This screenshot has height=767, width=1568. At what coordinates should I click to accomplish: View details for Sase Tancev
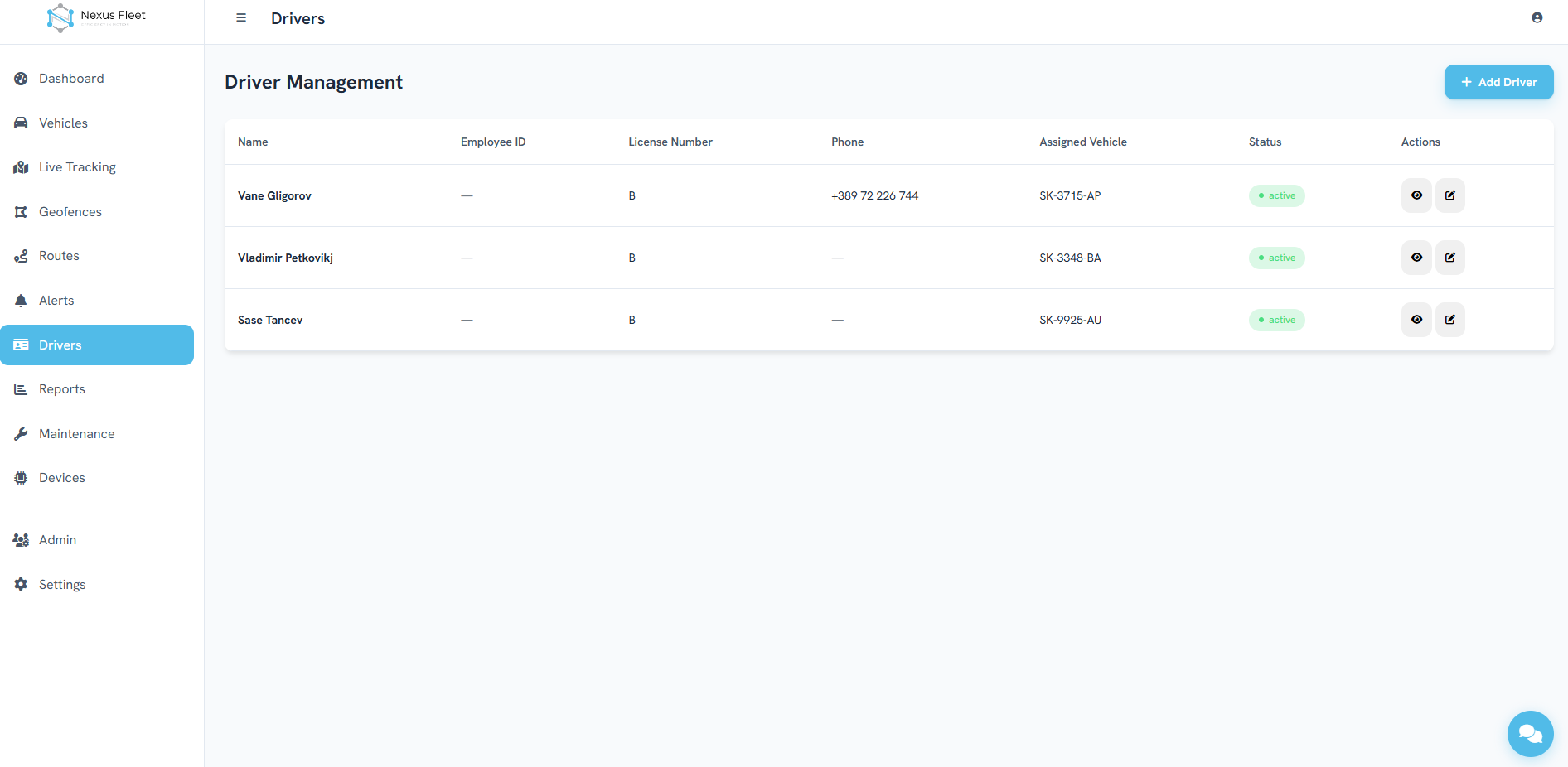coord(1416,320)
